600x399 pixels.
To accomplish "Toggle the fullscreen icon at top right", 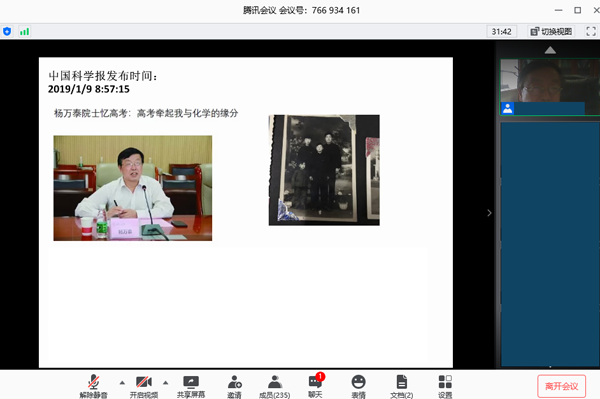I will pos(591,31).
